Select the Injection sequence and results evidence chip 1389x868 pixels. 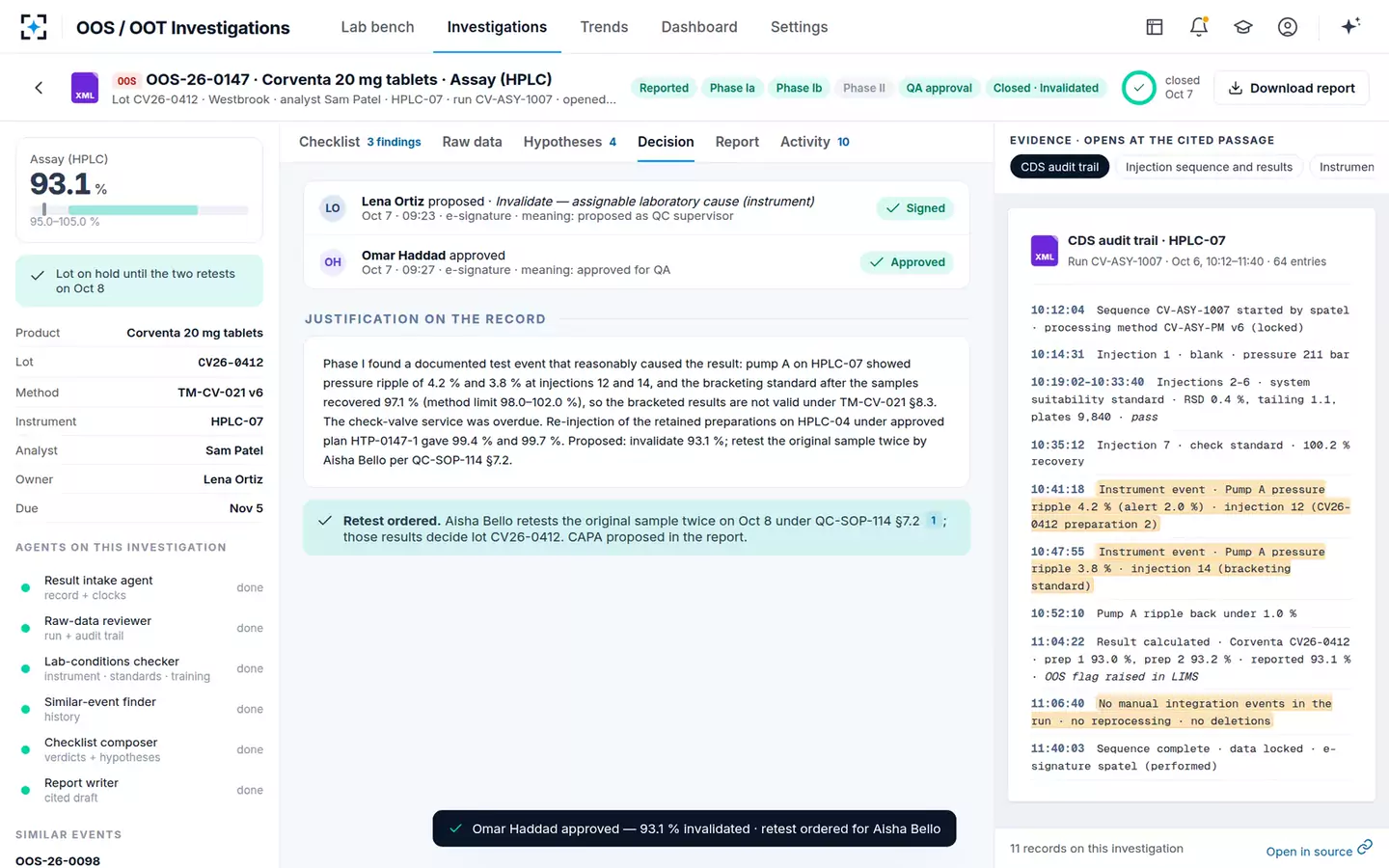[x=1209, y=167]
